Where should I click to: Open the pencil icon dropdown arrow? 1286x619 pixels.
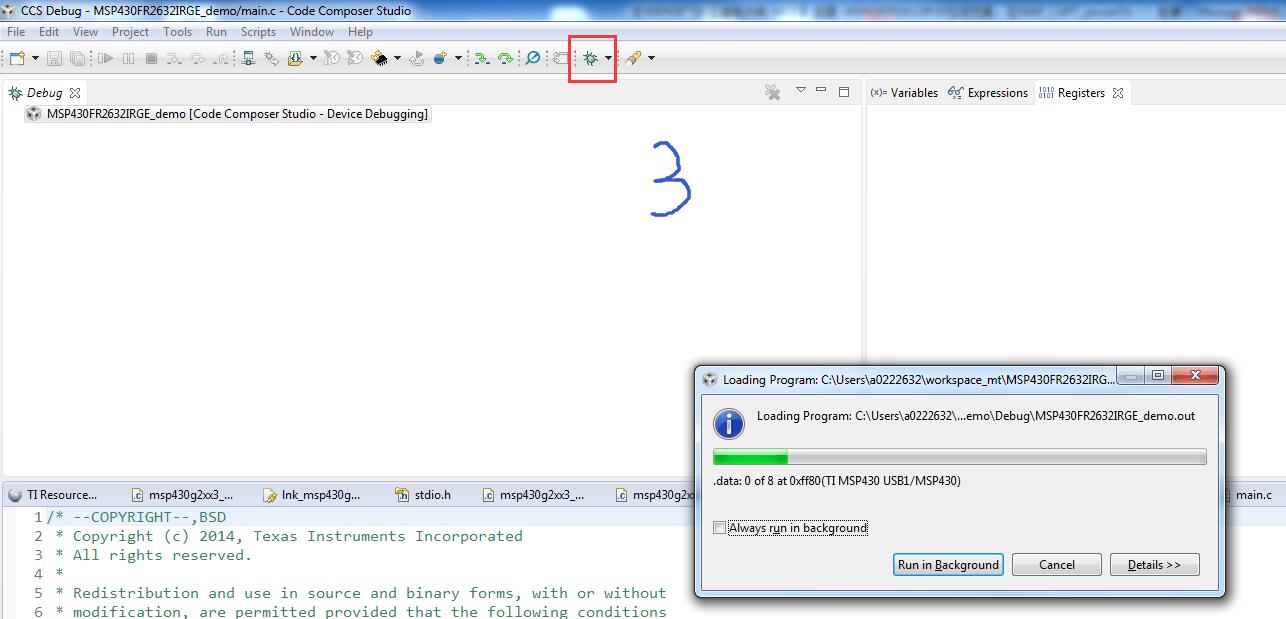pos(652,59)
